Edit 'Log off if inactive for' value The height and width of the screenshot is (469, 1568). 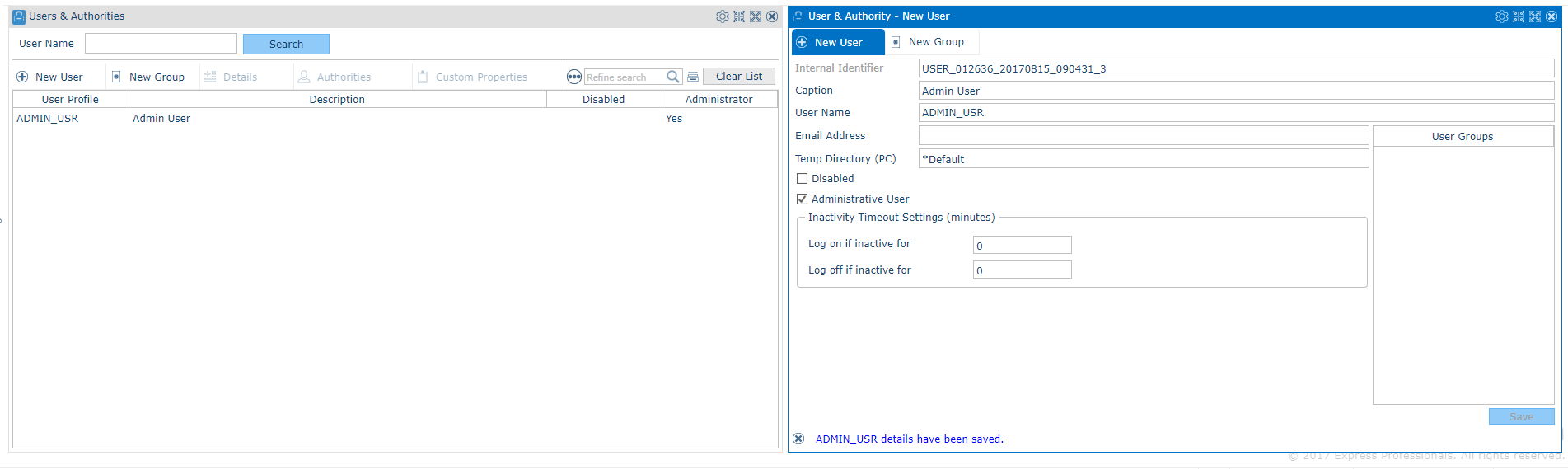pyautogui.click(x=1022, y=270)
